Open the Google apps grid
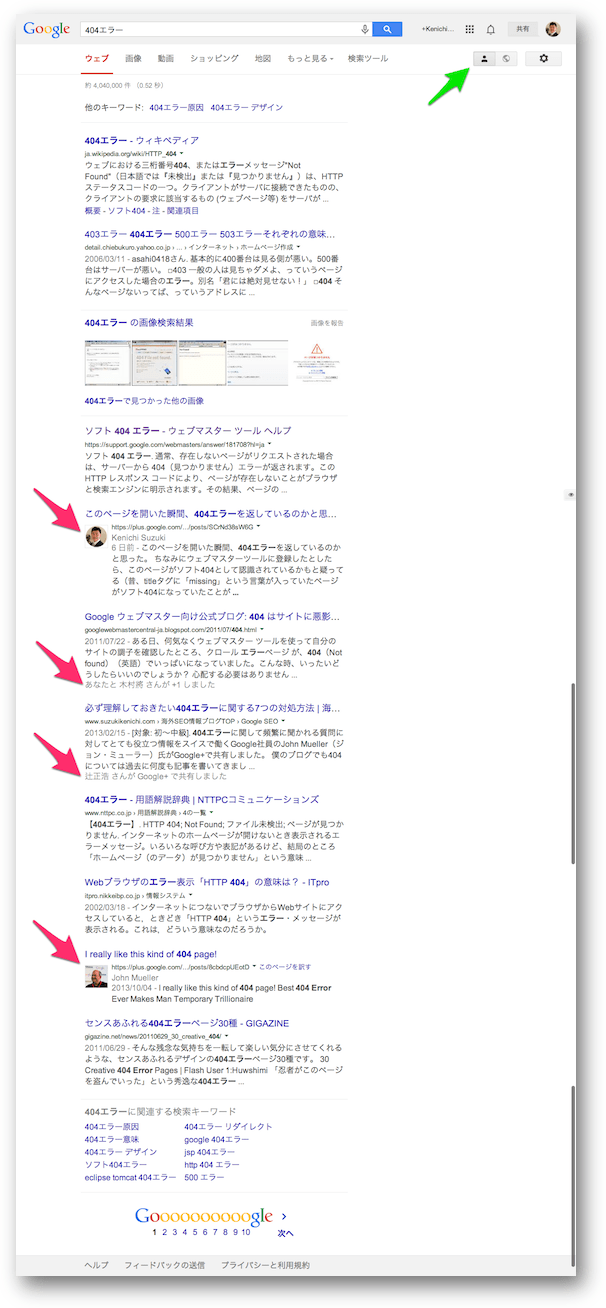This screenshot has width=606, height=1308. (470, 30)
